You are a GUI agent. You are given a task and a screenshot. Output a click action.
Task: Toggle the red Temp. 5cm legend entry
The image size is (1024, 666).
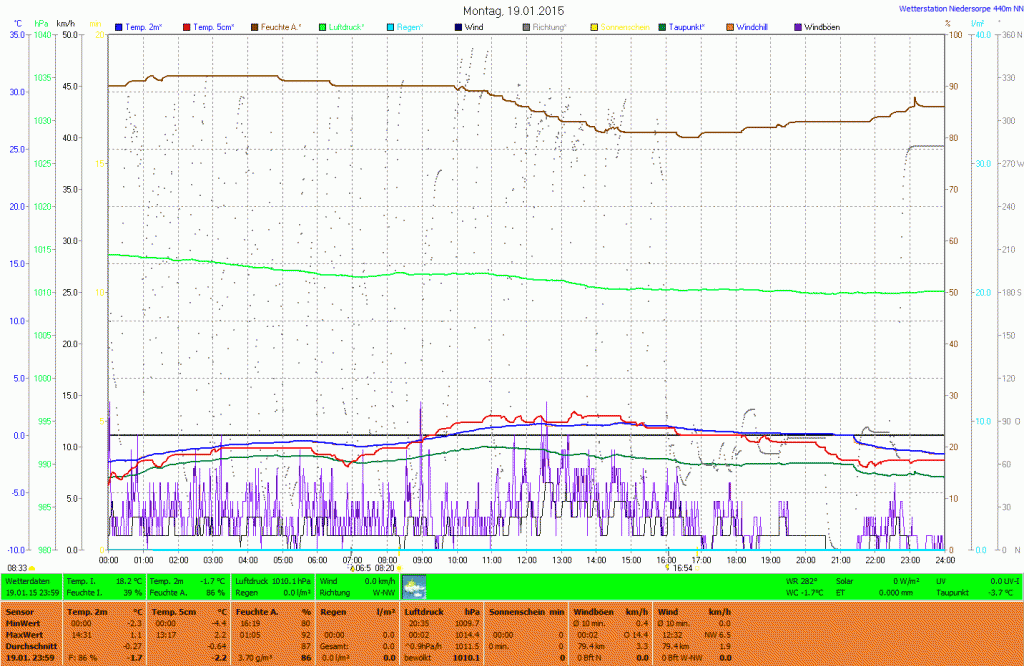click(212, 25)
